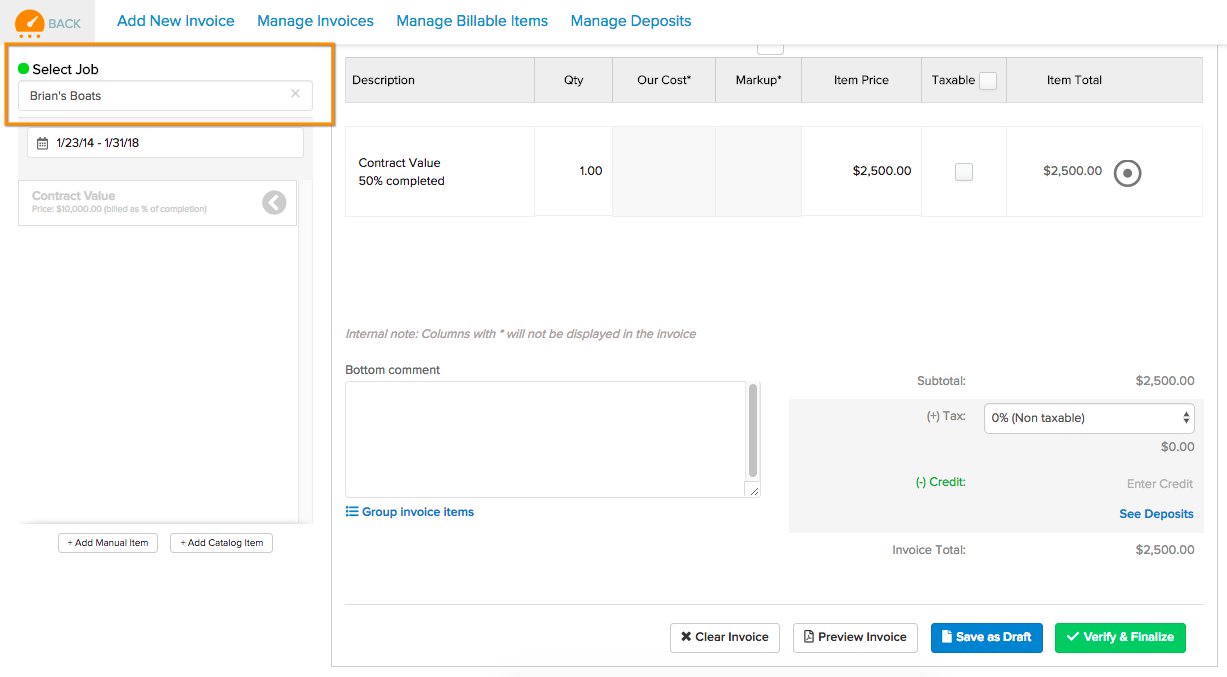The image size is (1227, 677).
Task: Click the bottom comment scrollbar
Action: click(x=753, y=430)
